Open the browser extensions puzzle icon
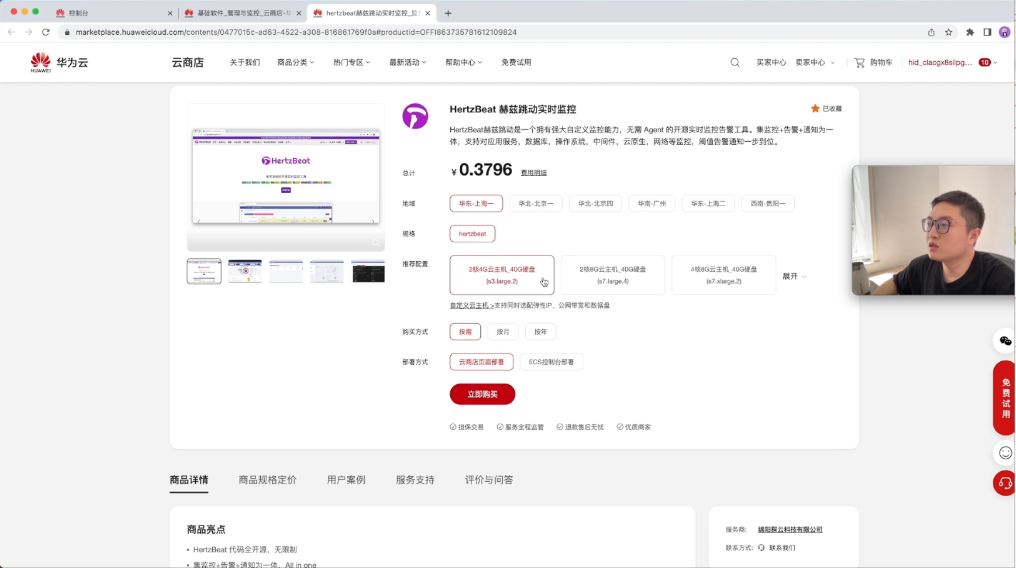 coord(970,32)
